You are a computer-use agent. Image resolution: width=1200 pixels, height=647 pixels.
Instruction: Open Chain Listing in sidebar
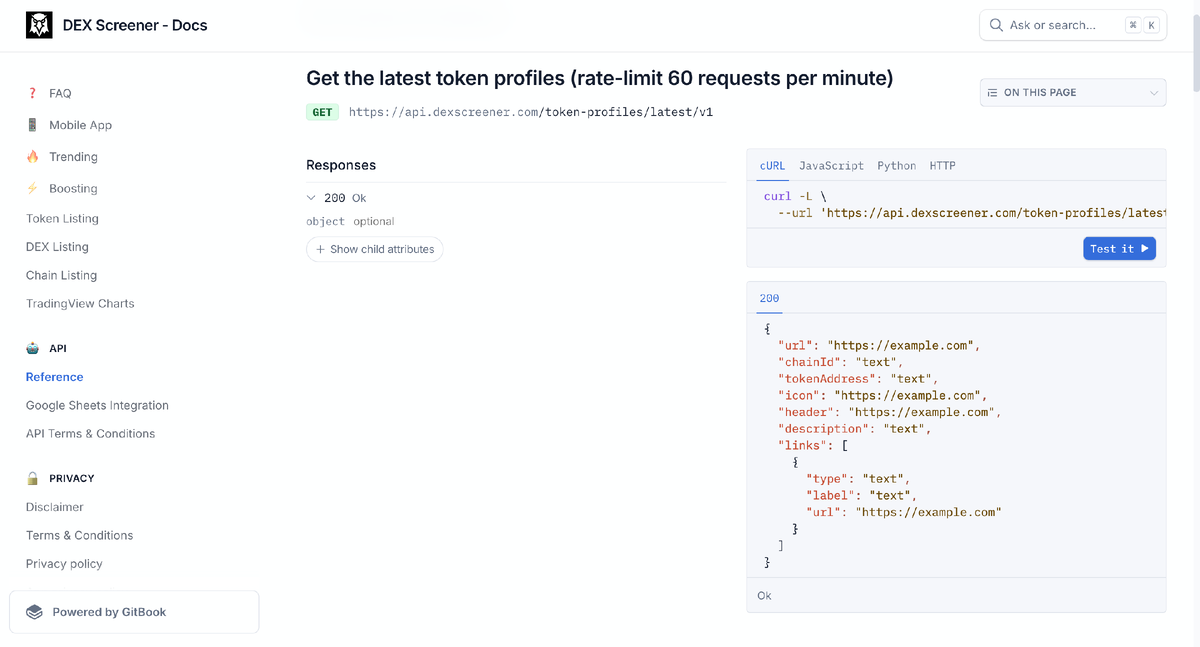pos(61,275)
